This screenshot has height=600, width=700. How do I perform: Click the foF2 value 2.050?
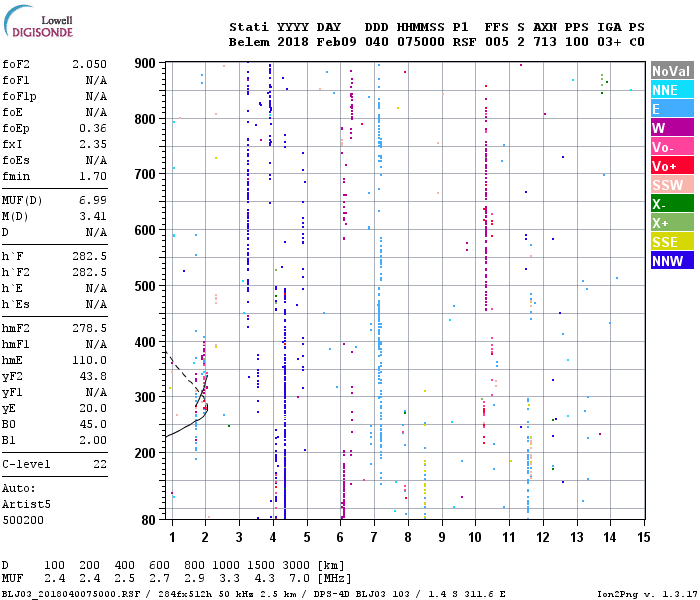[x=89, y=64]
